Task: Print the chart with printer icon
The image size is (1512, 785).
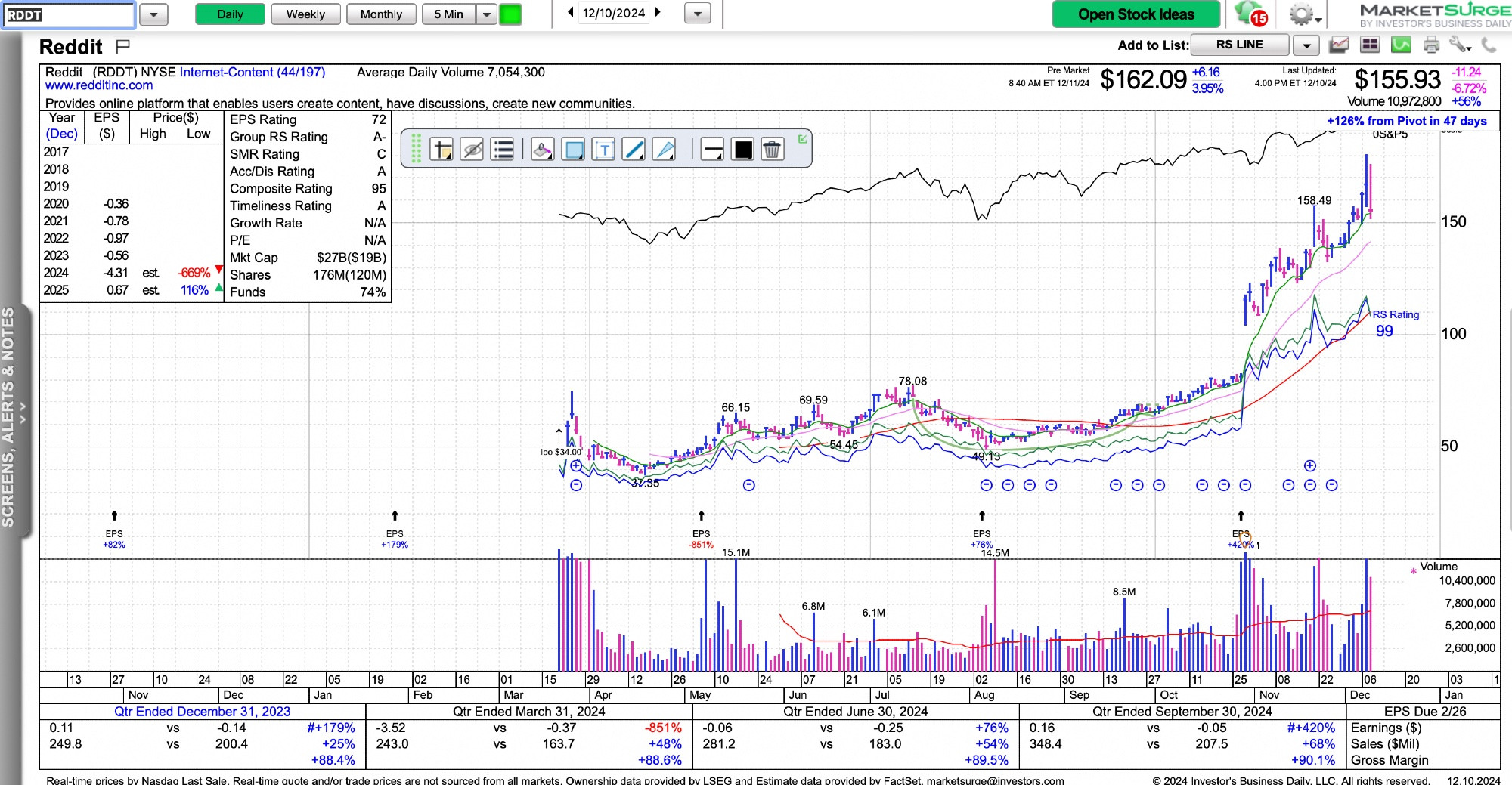Action: 1431,45
